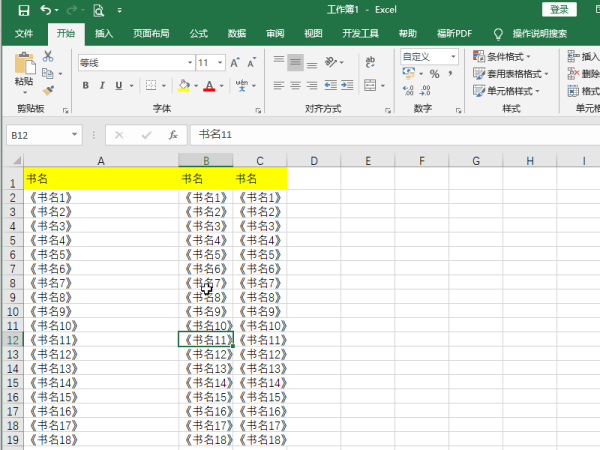Screen dimensions: 600x450
Task: Click the Insert Function fx icon
Action: 173,134
